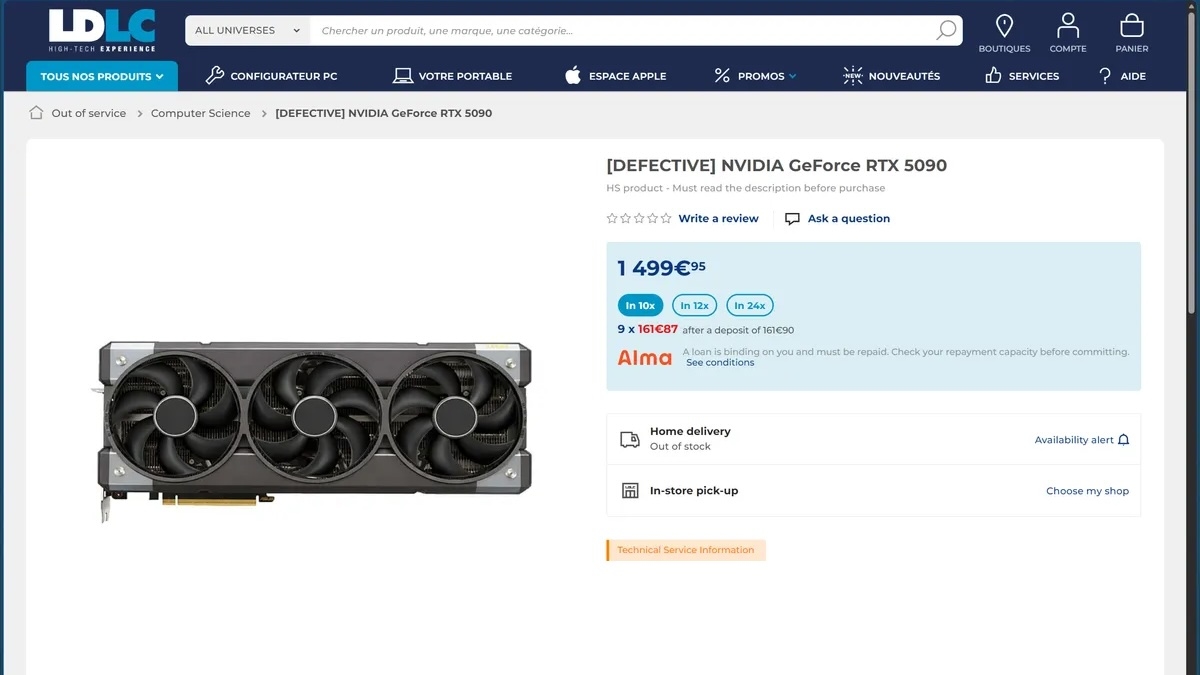
Task: Click the Aide question mark icon
Action: click(1105, 76)
